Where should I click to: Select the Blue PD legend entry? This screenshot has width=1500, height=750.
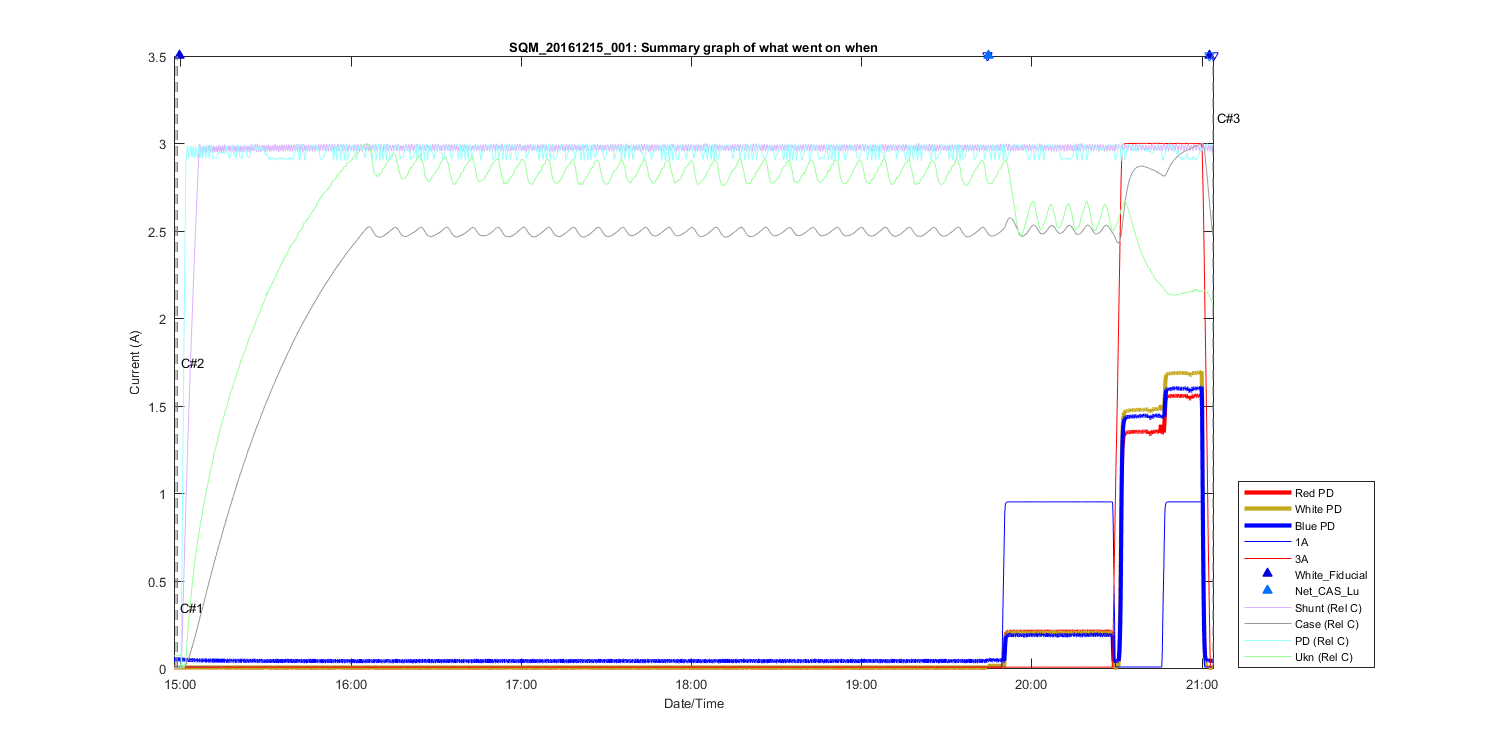point(1315,525)
